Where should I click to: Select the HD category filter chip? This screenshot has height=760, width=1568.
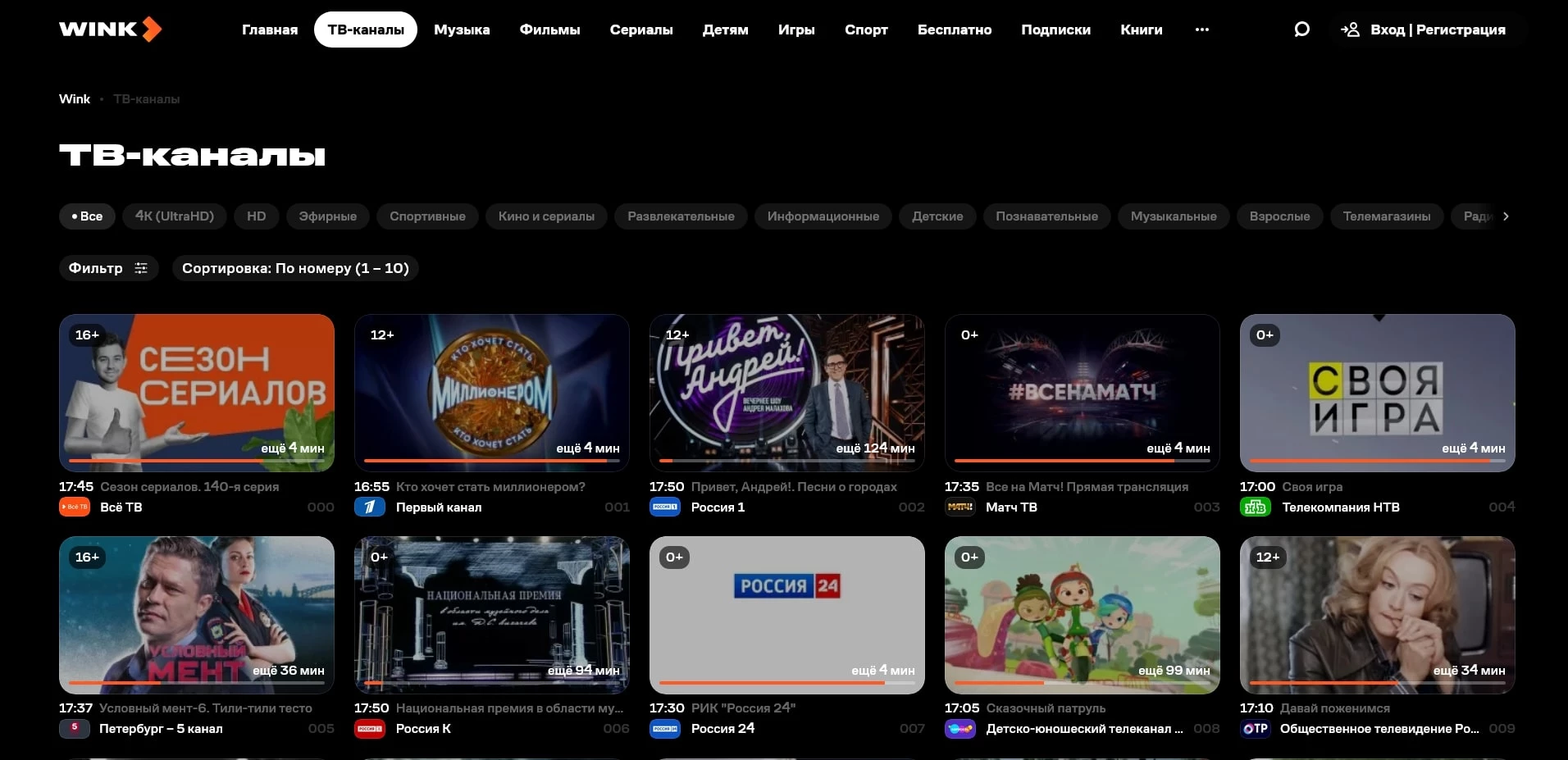click(x=257, y=216)
